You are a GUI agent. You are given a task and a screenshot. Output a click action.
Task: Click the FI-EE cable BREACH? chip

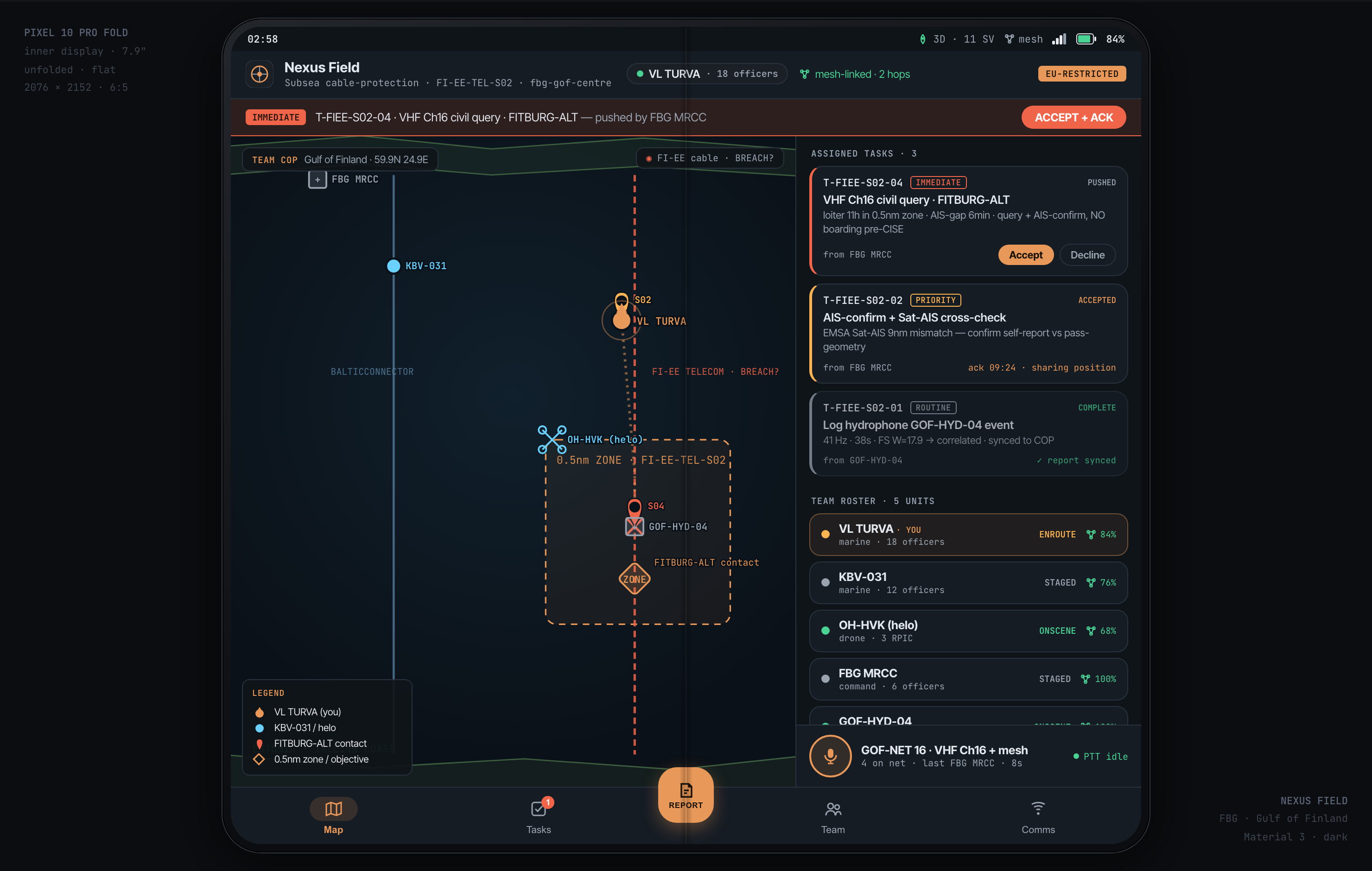(709, 158)
